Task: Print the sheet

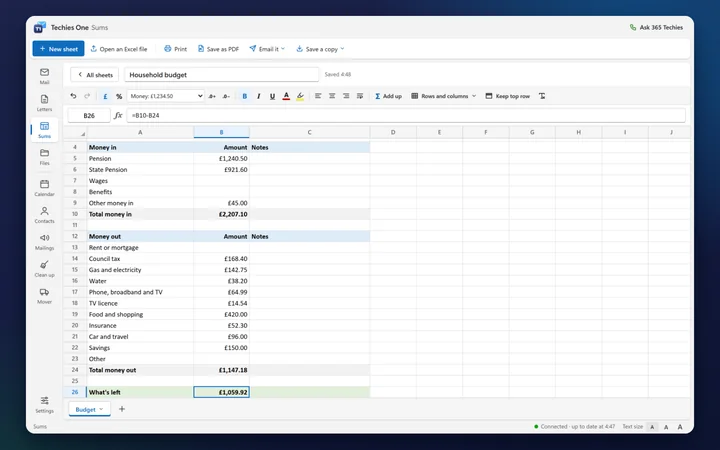Action: pyautogui.click(x=175, y=49)
